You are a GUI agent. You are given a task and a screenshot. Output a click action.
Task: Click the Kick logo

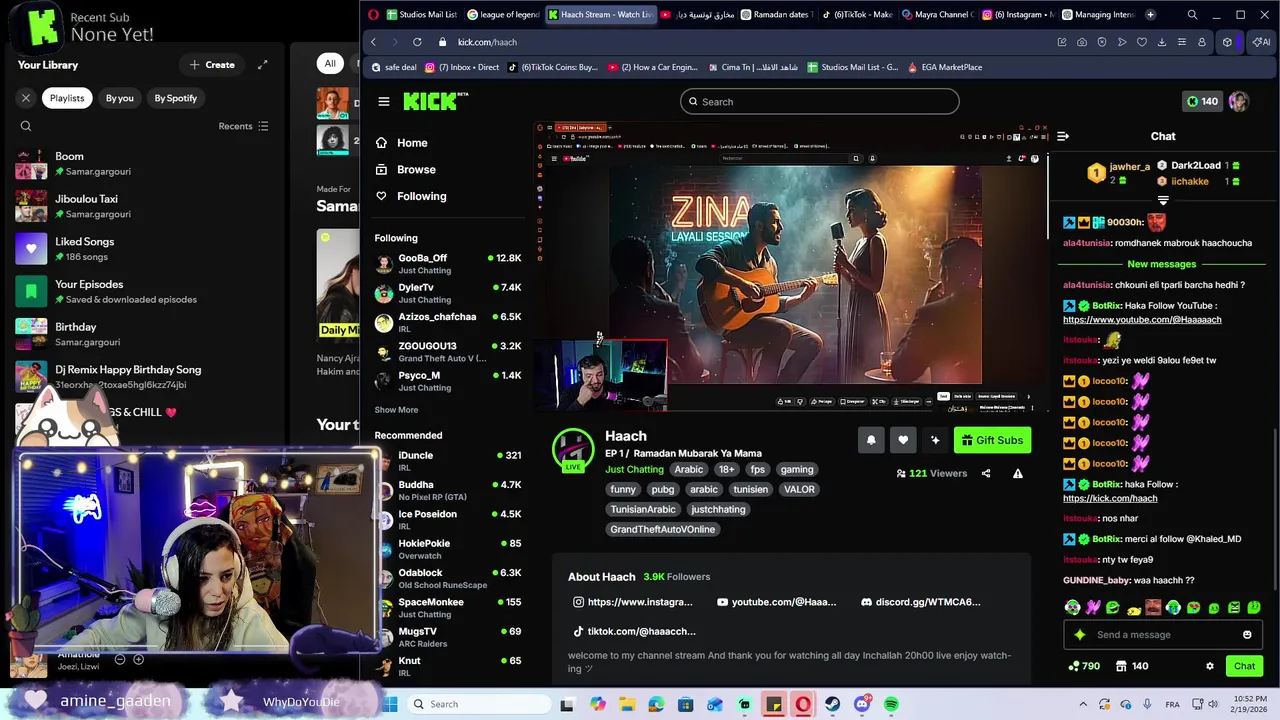436,101
